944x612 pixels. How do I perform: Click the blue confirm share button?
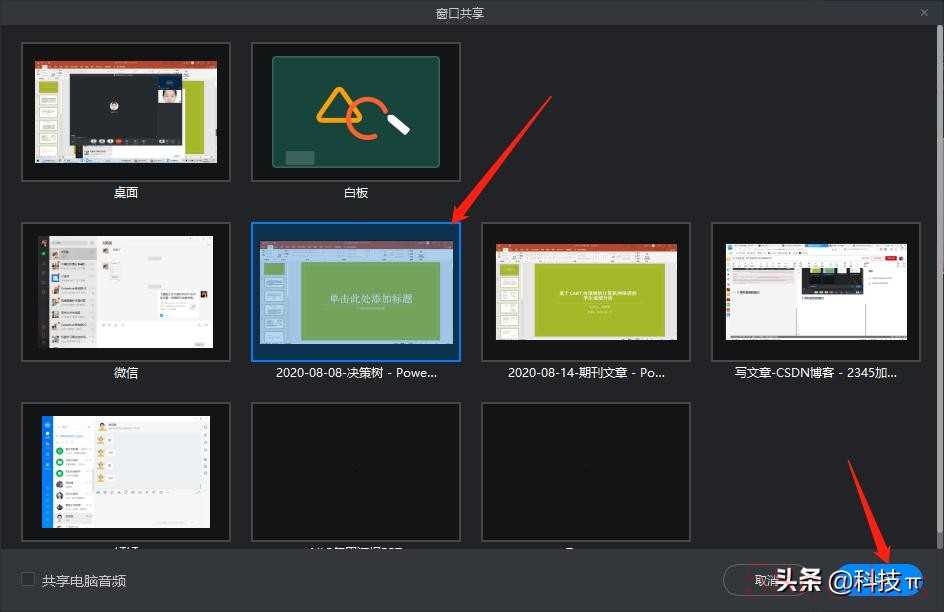[880, 580]
